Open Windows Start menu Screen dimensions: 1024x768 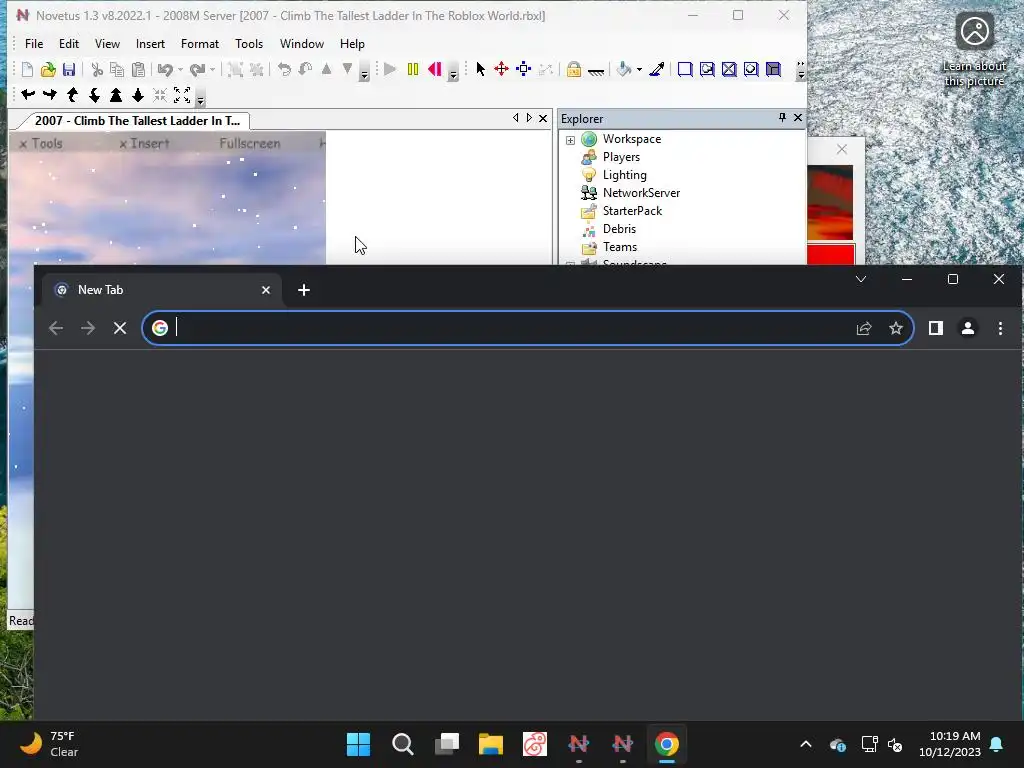pos(358,744)
